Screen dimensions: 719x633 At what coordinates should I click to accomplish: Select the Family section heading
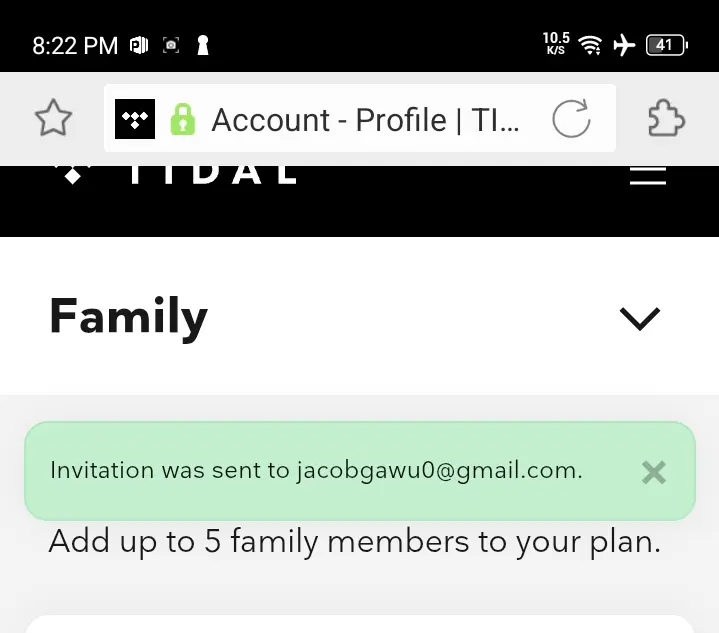coord(128,317)
